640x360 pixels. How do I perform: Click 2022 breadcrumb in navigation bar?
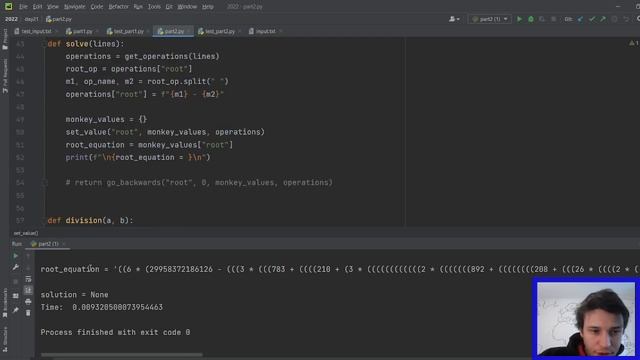coord(11,19)
